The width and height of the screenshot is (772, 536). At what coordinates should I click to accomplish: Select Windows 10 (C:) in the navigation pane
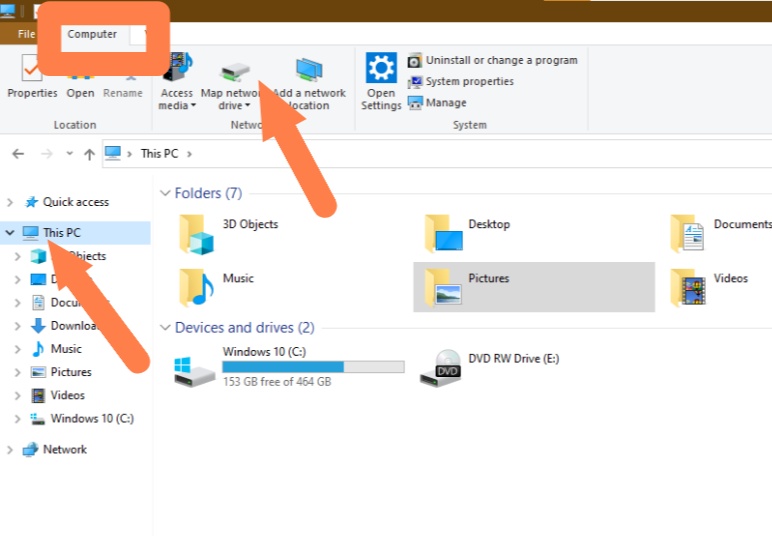coord(92,418)
